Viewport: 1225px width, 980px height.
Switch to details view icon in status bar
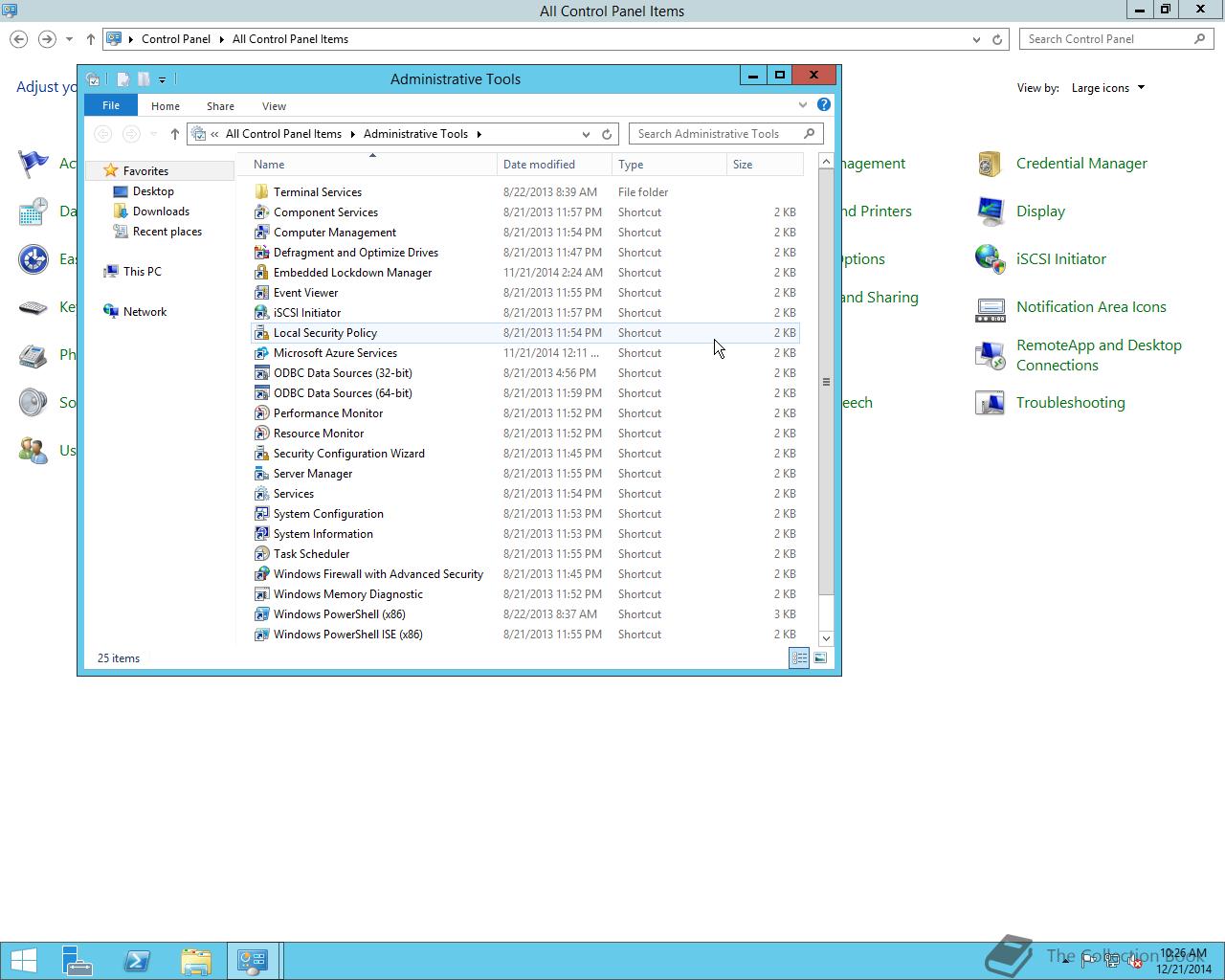798,657
